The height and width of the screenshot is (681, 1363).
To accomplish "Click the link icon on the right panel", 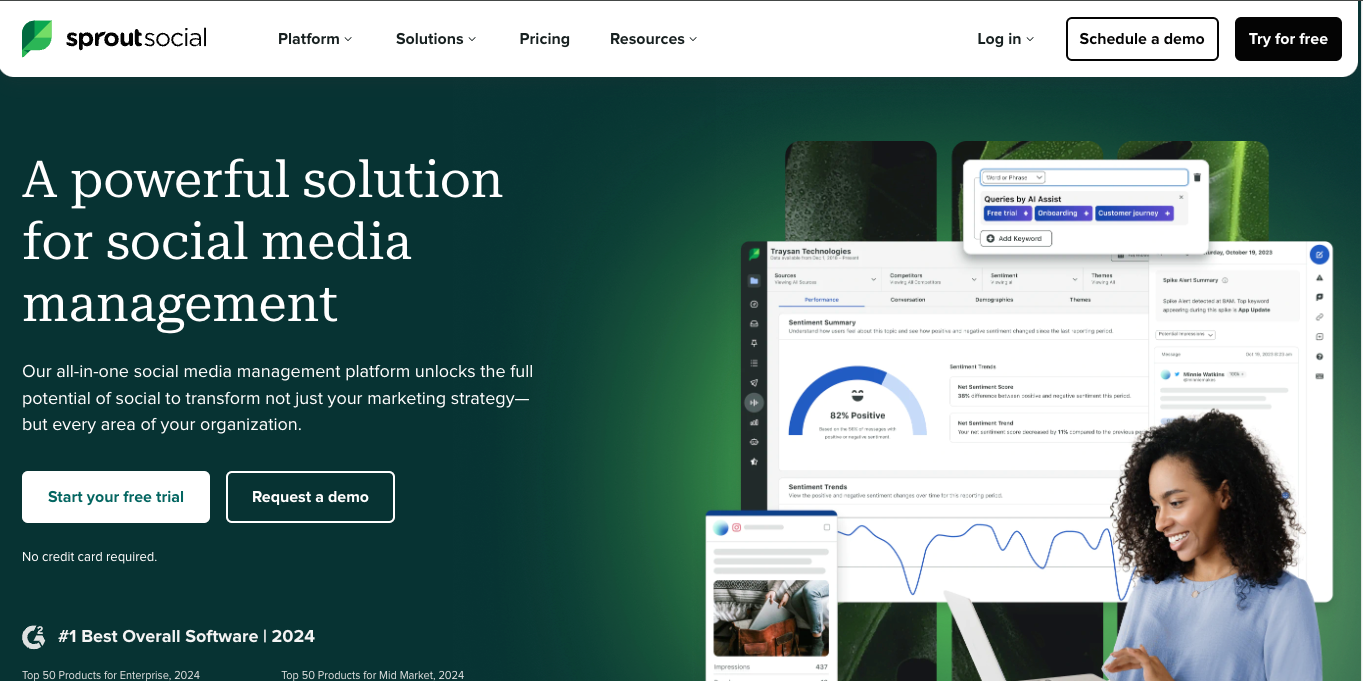I will [1318, 317].
